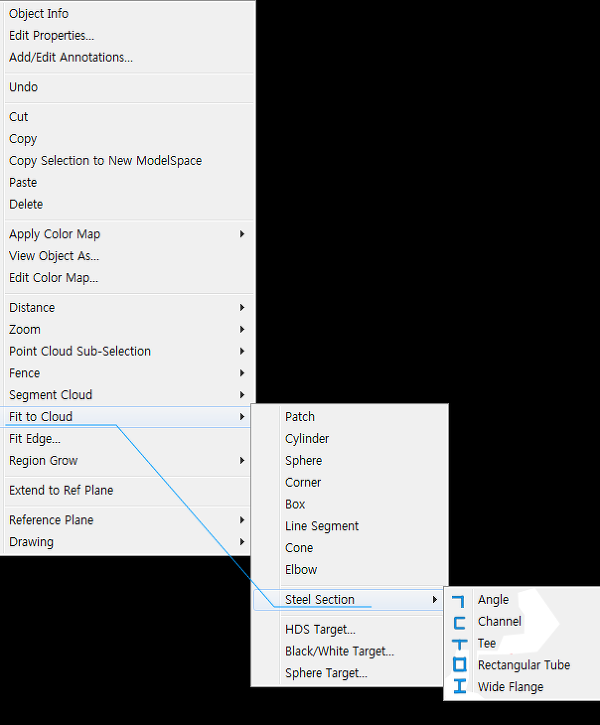
Task: Click the Rectangular Tube section icon
Action: point(459,664)
